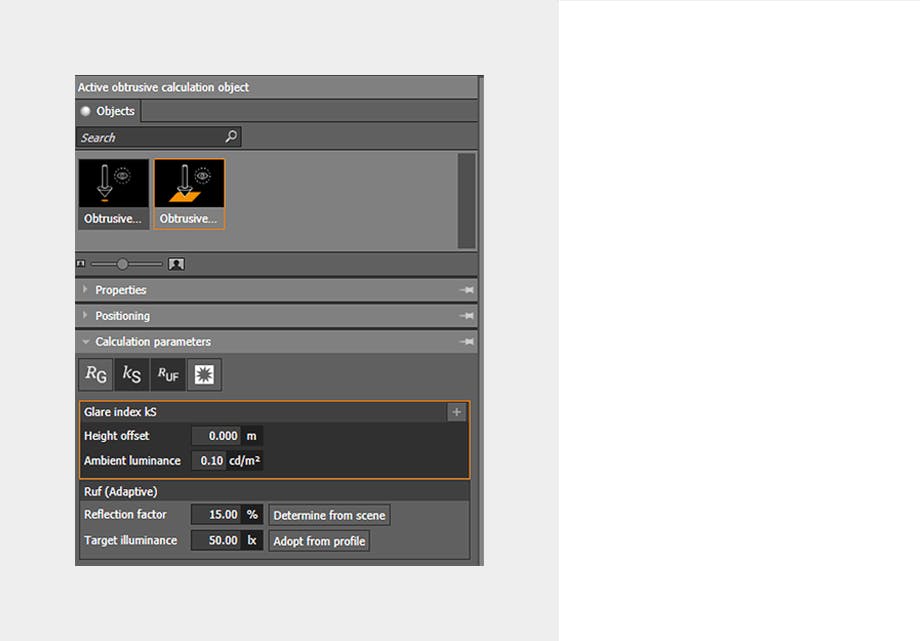The width and height of the screenshot is (920, 641).
Task: Select the RUF upward flux button
Action: click(168, 375)
